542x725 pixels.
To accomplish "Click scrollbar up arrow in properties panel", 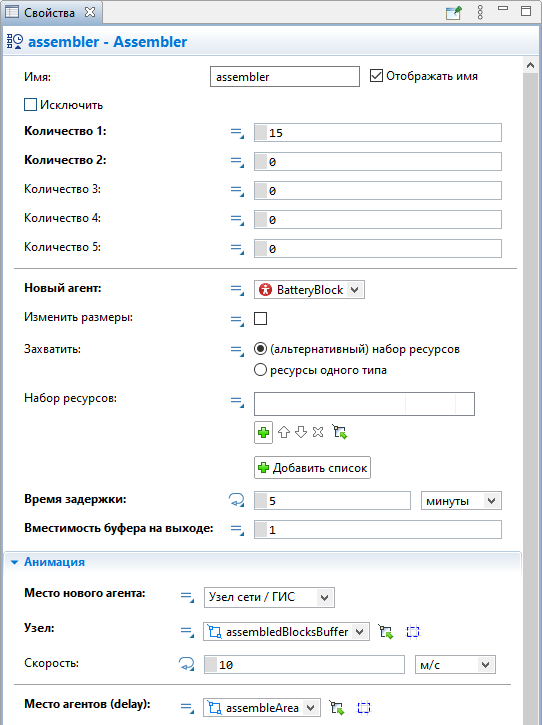I will point(530,66).
